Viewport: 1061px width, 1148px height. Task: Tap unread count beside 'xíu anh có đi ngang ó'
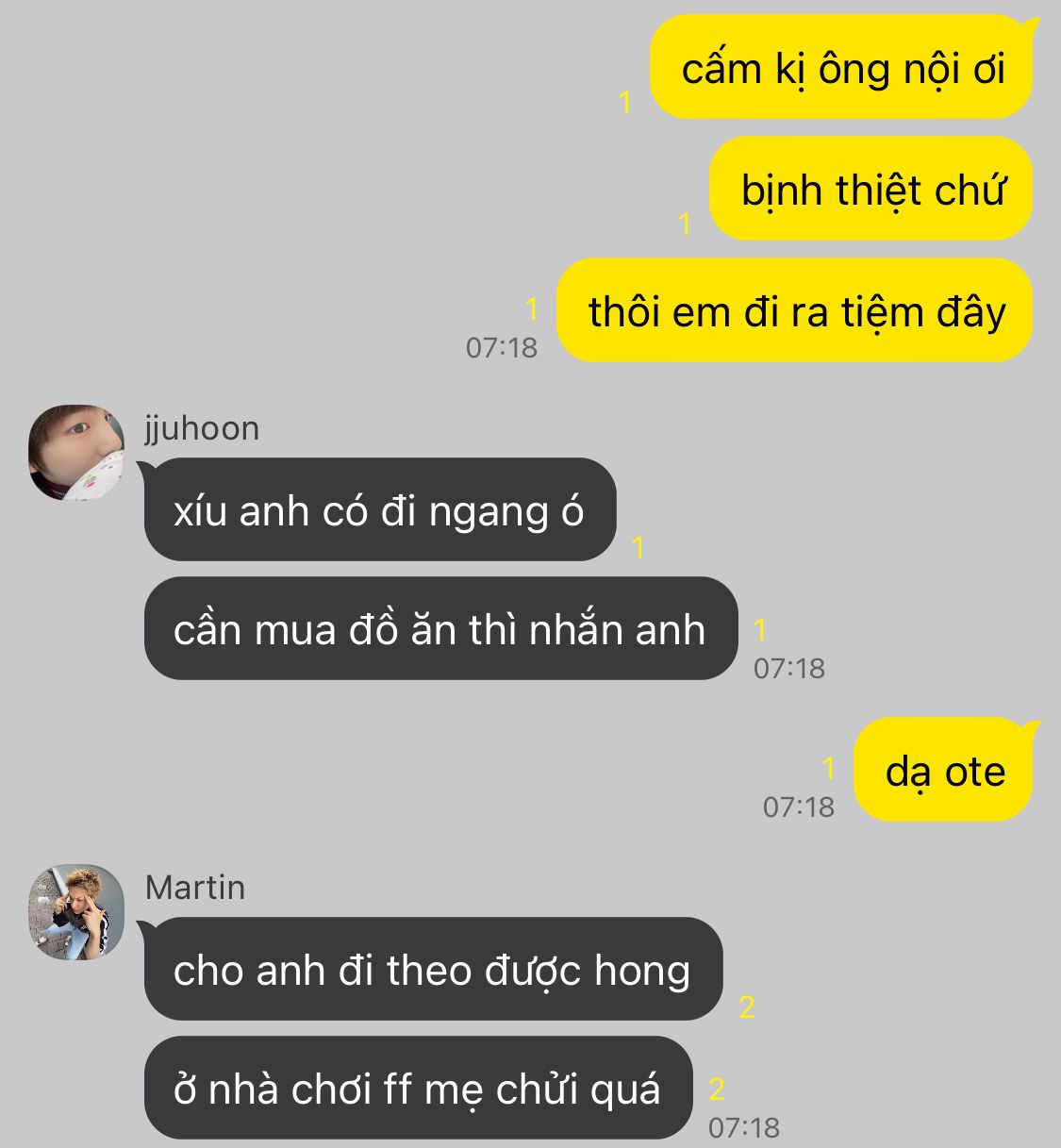(x=638, y=547)
